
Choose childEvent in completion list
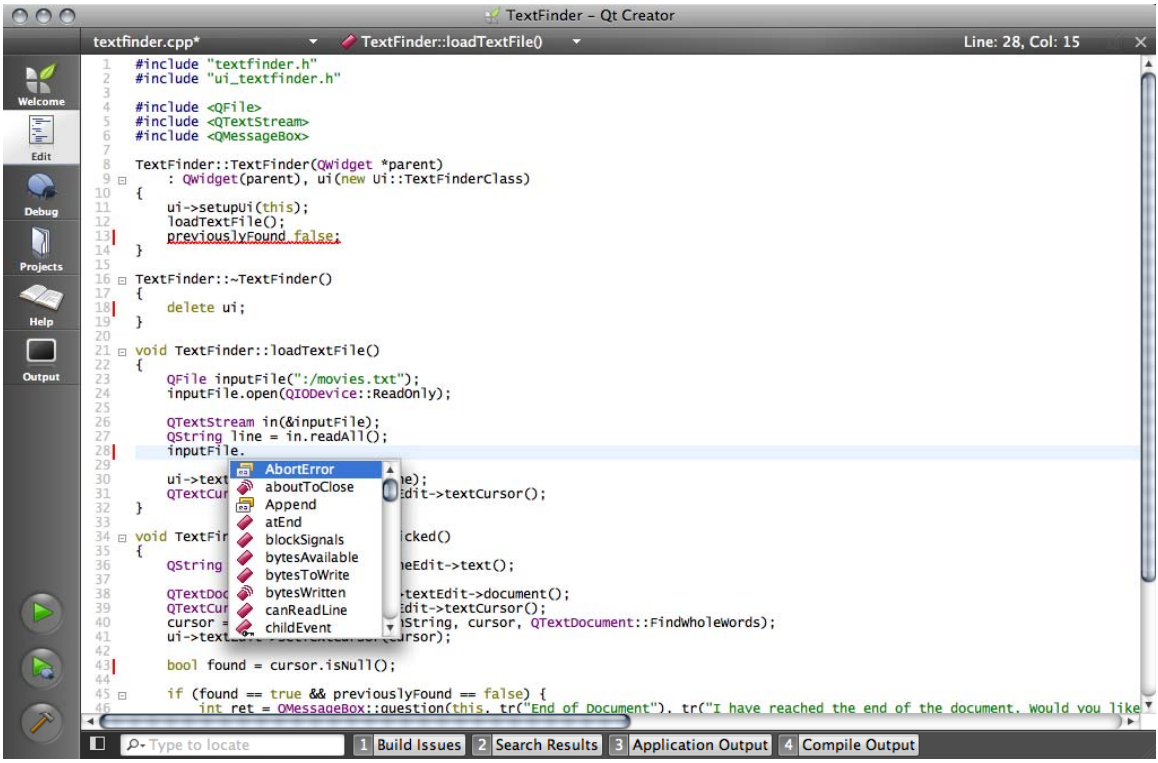pos(306,628)
